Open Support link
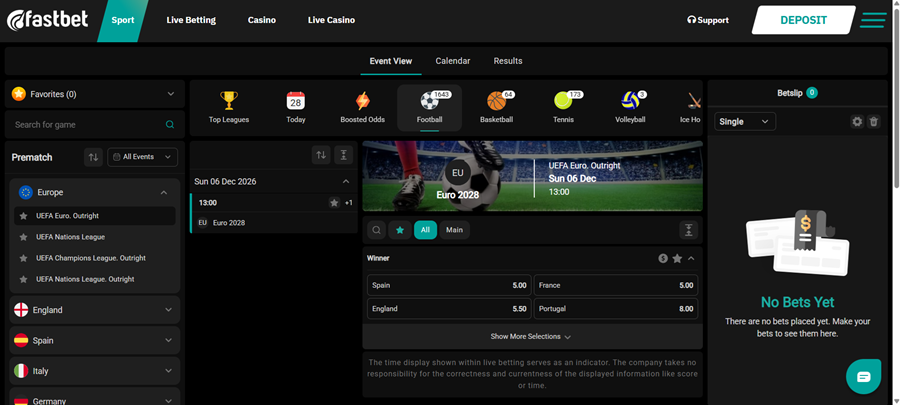The image size is (900, 405). point(708,20)
